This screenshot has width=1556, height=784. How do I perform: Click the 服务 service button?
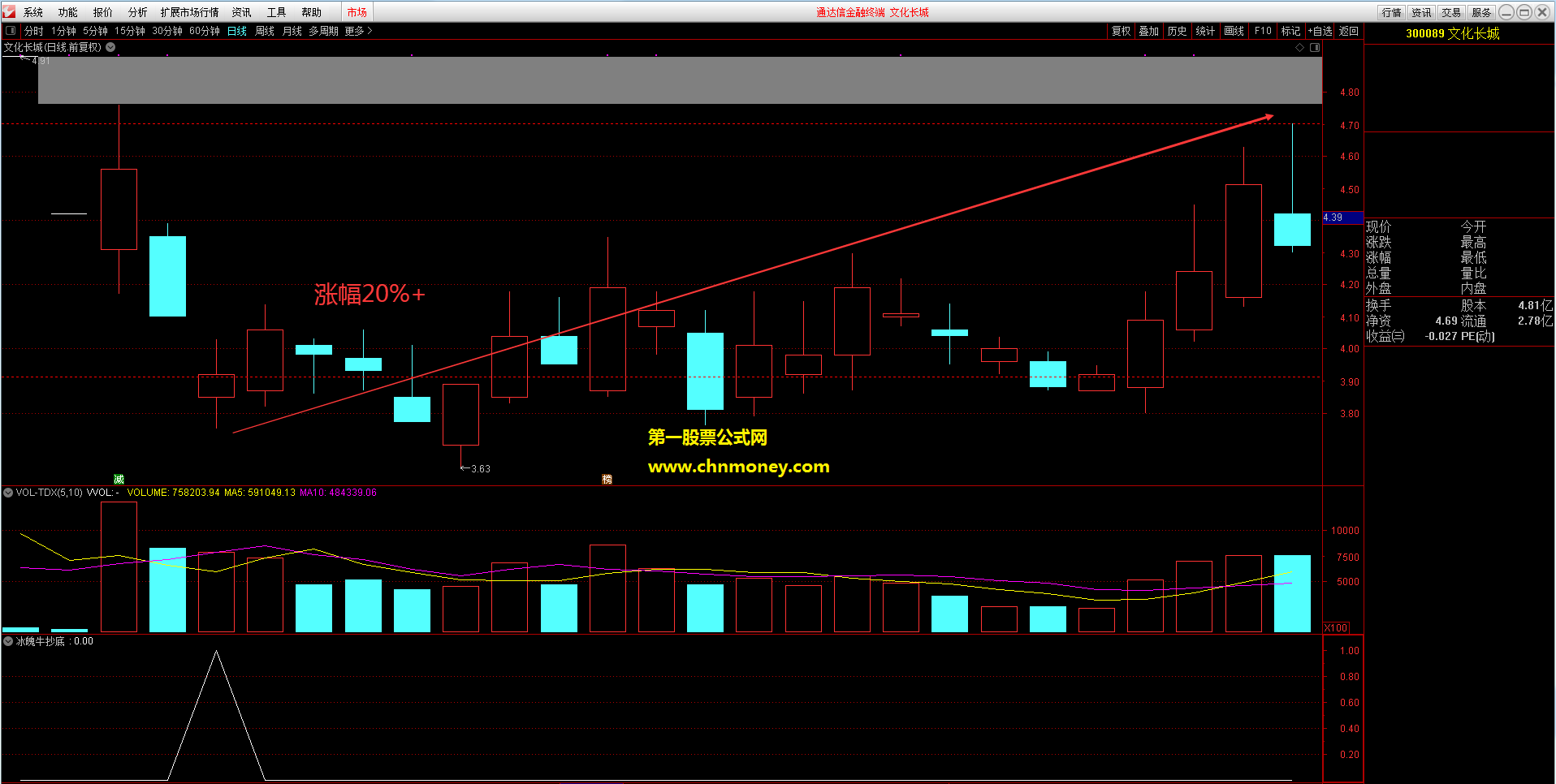[1481, 12]
